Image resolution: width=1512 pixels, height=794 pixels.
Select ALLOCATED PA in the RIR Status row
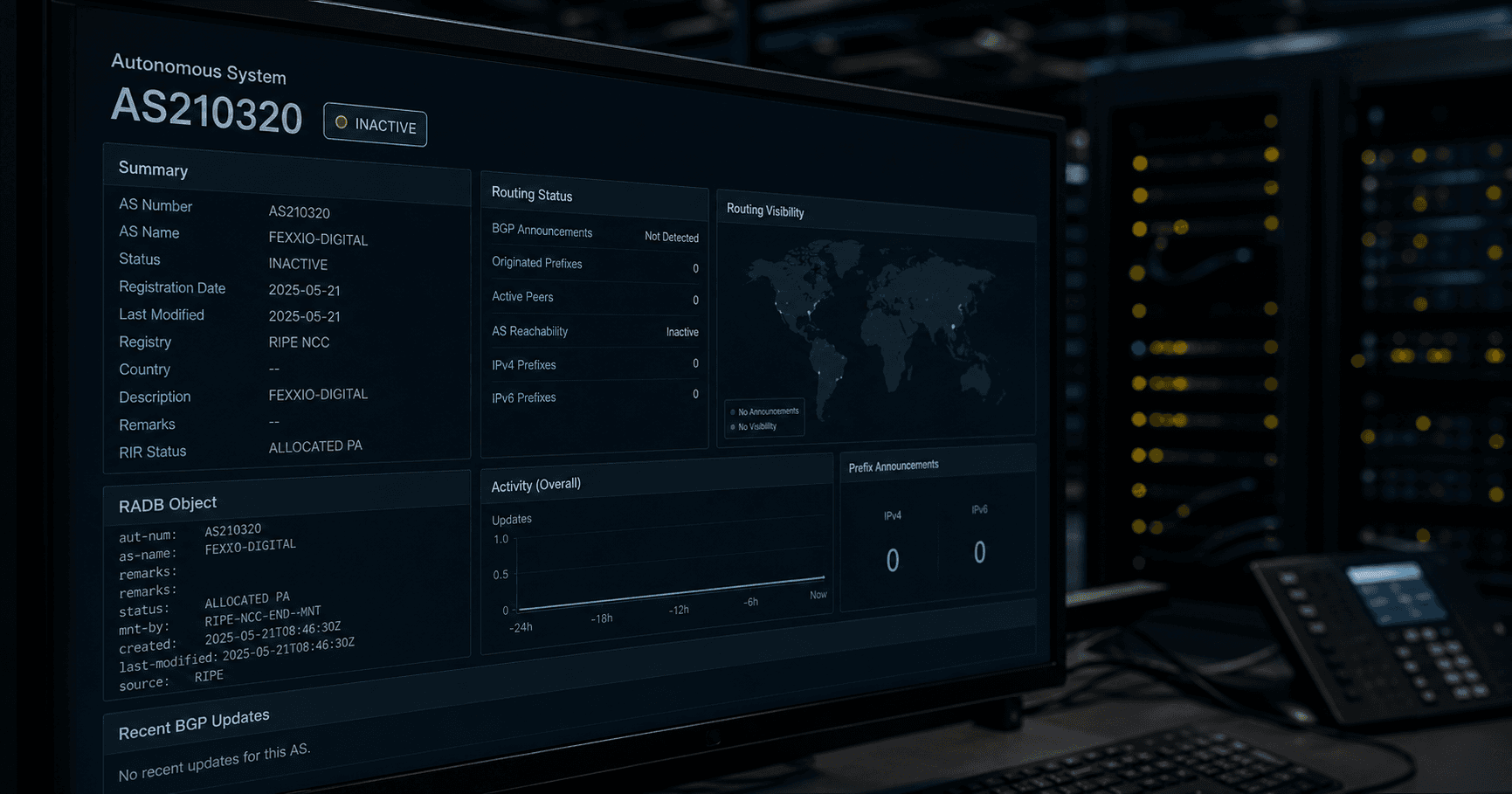click(315, 446)
